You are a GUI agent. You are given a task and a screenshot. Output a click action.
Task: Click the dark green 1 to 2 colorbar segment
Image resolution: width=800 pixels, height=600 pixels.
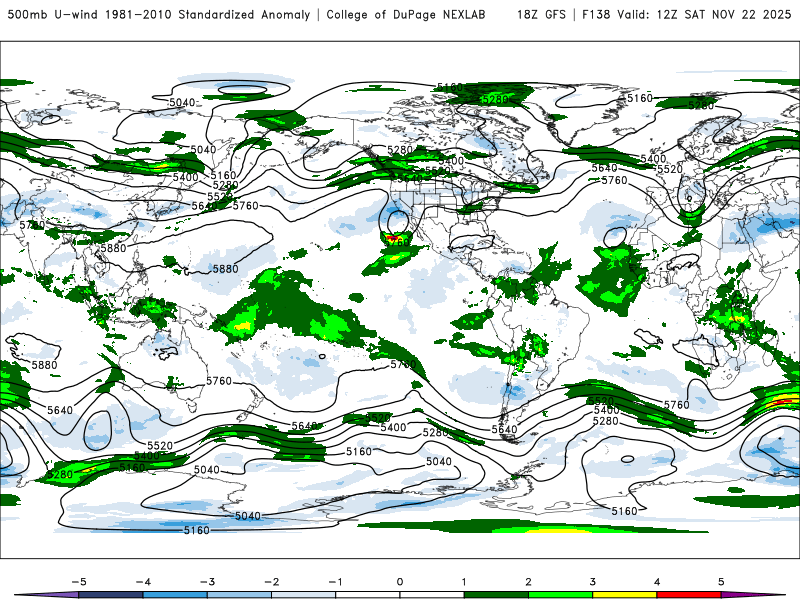click(496, 595)
